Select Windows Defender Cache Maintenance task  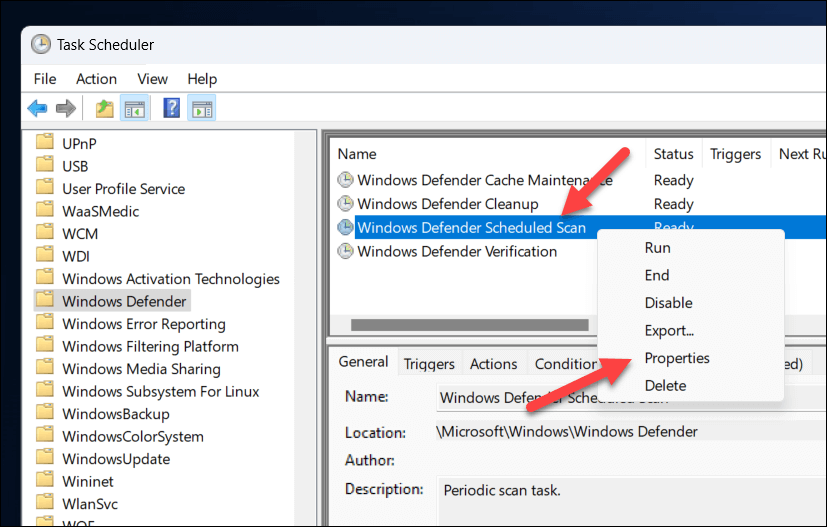(x=484, y=180)
